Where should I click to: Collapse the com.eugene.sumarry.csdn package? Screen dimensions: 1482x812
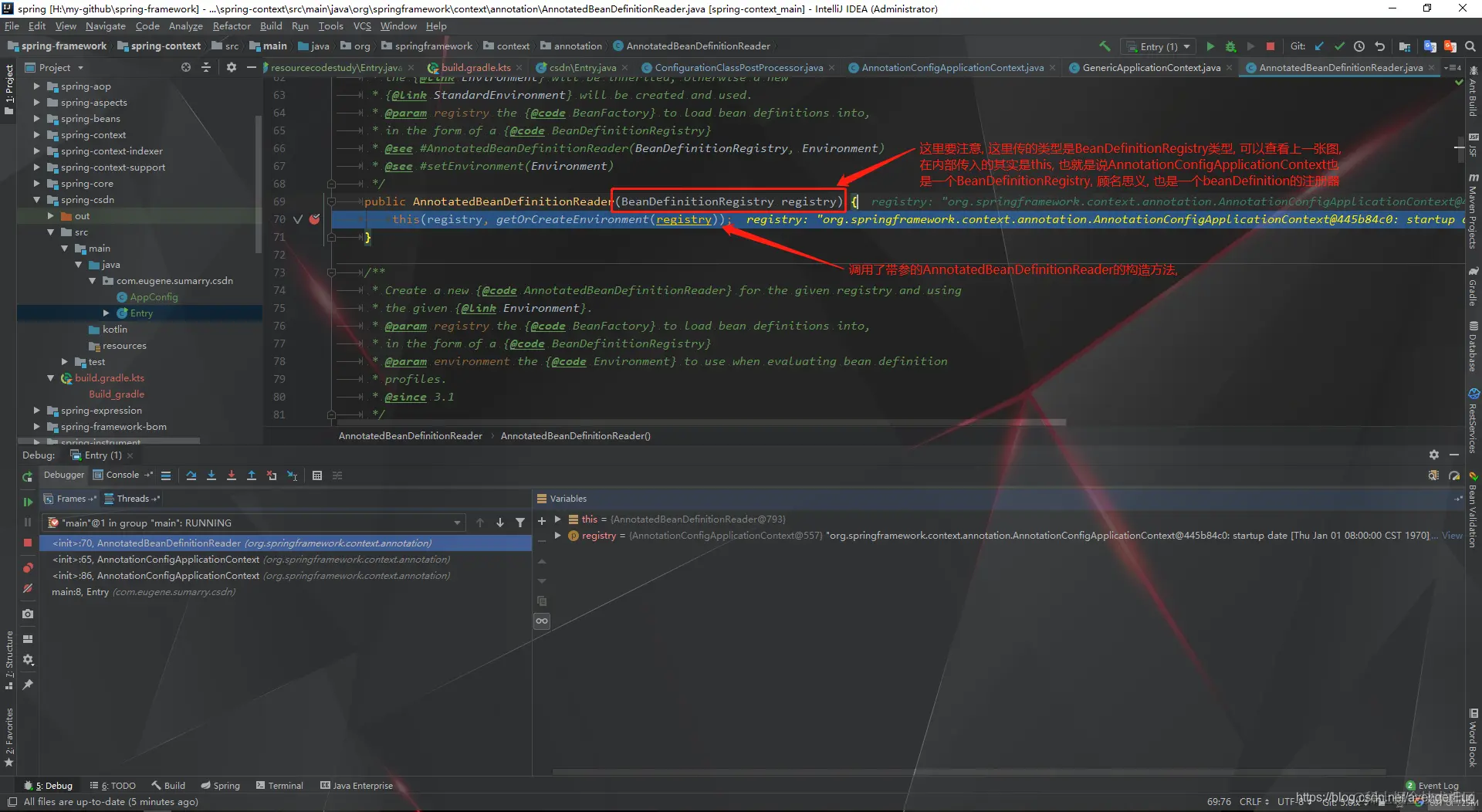point(93,281)
